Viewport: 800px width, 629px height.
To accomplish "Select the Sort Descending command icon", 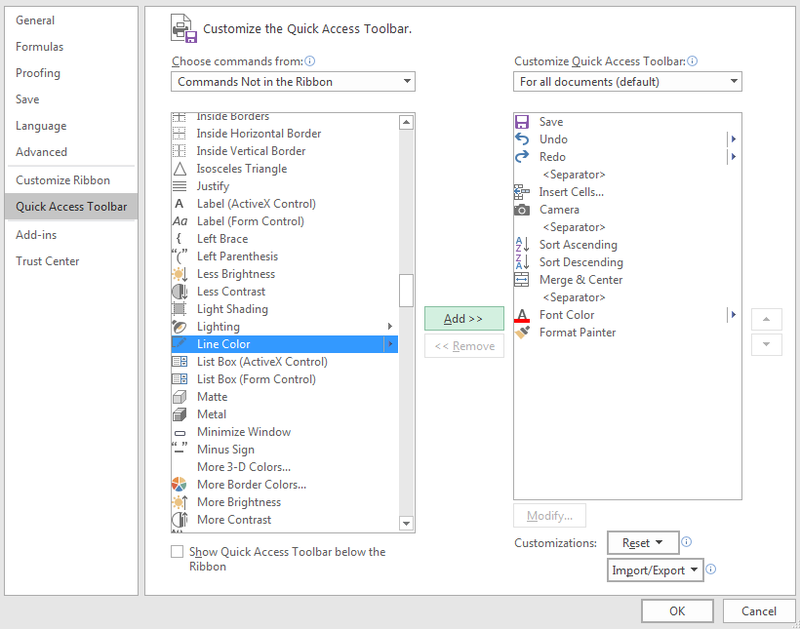I will 522,262.
